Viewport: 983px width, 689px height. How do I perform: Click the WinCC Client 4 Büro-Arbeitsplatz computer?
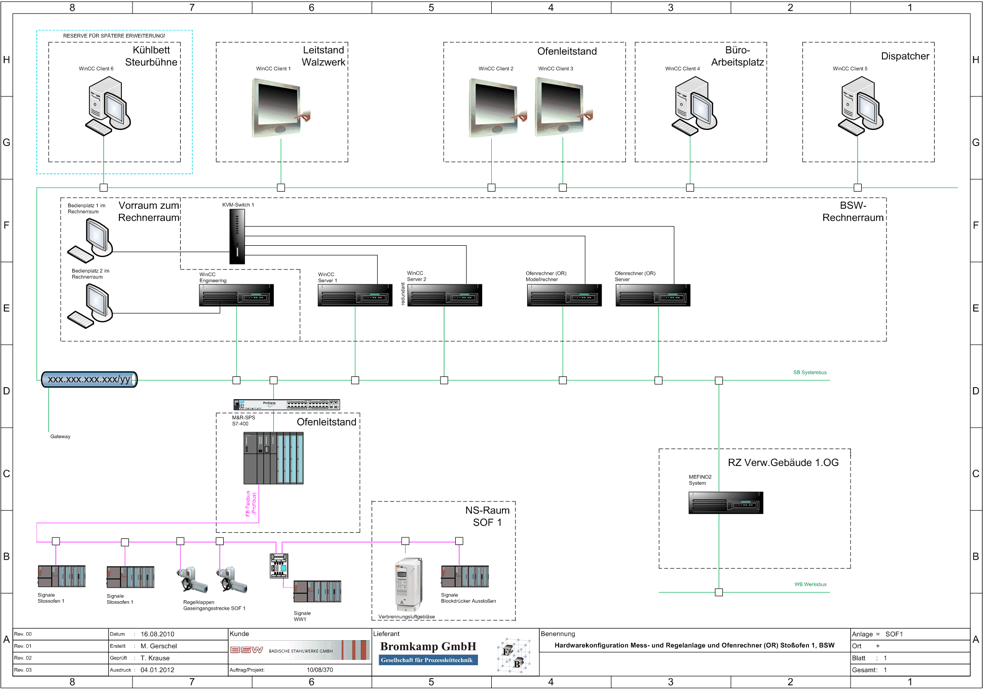tap(691, 106)
